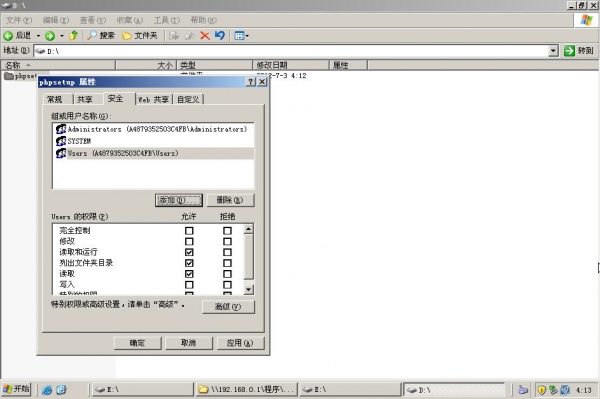Open the Search toolbar button
This screenshot has height=399, width=600.
click(101, 36)
